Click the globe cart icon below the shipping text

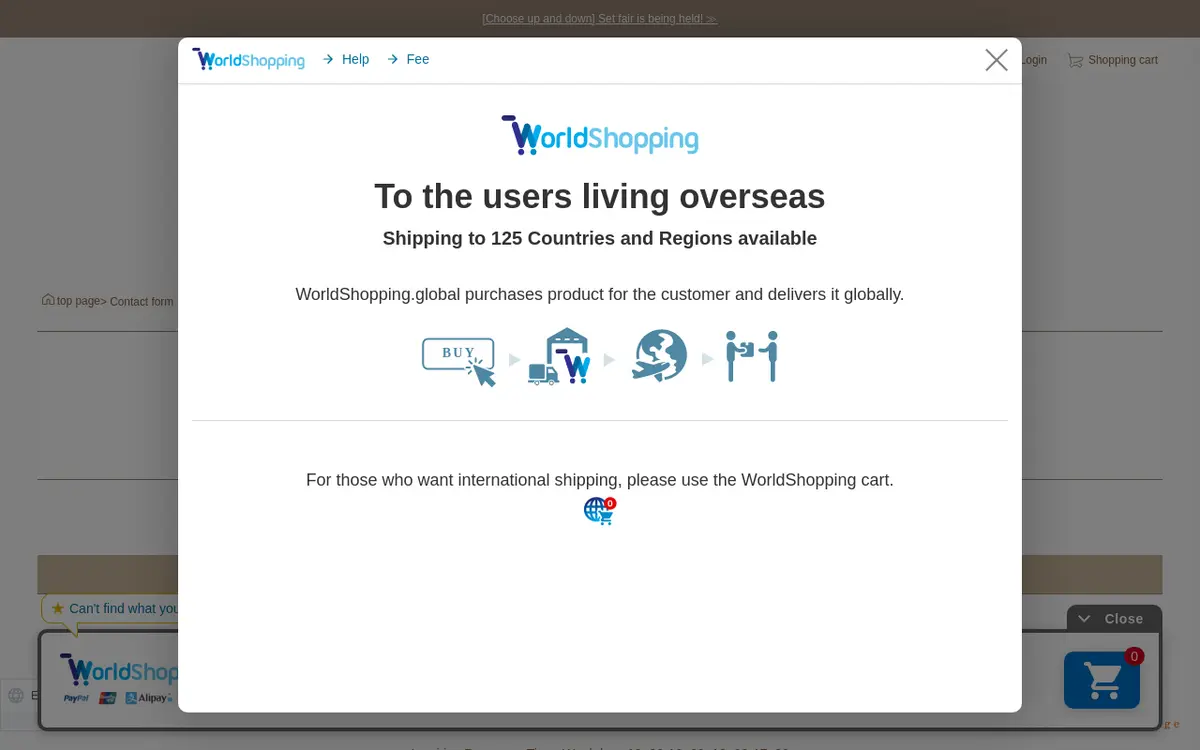tap(599, 511)
